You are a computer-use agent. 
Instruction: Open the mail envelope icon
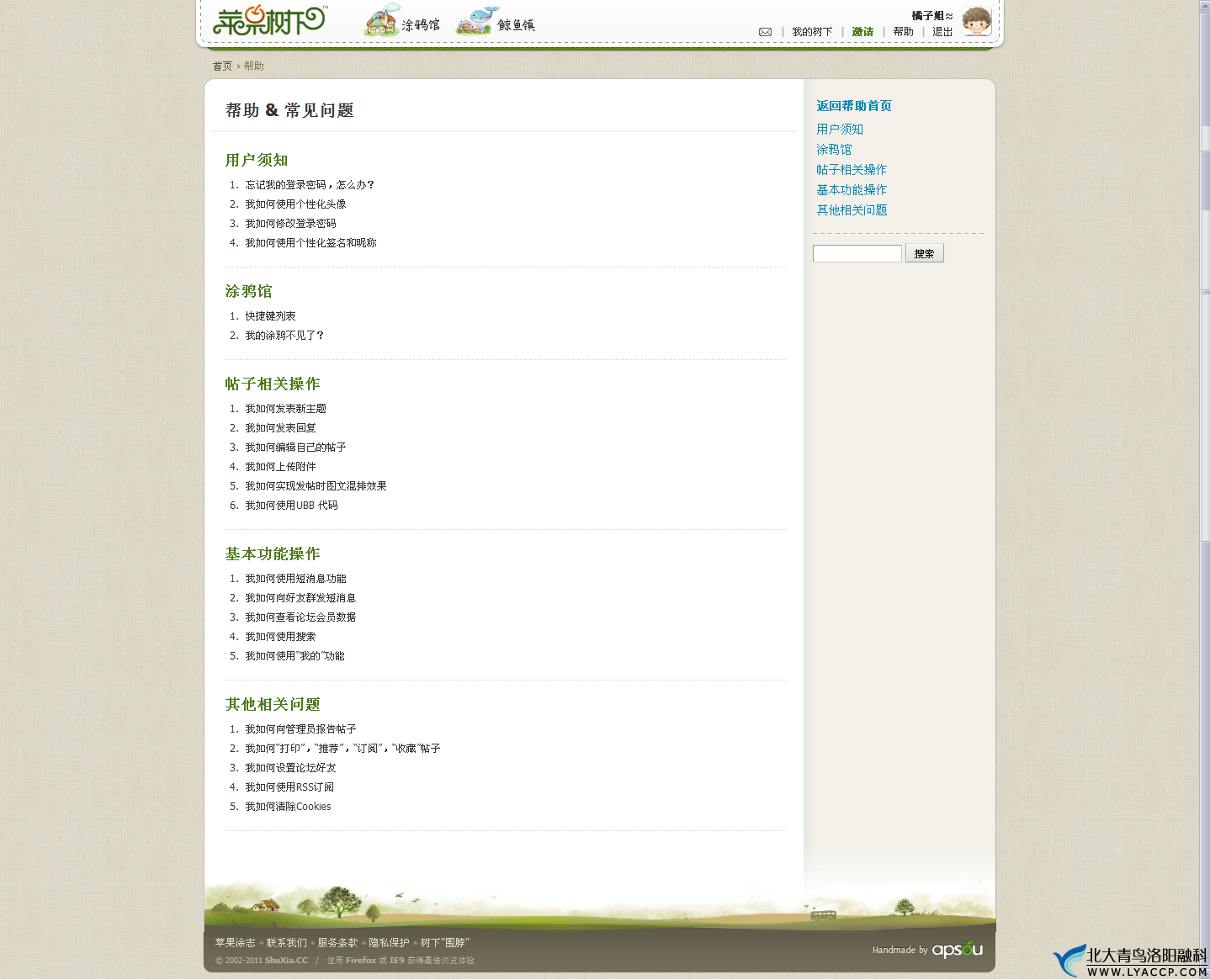click(x=765, y=32)
